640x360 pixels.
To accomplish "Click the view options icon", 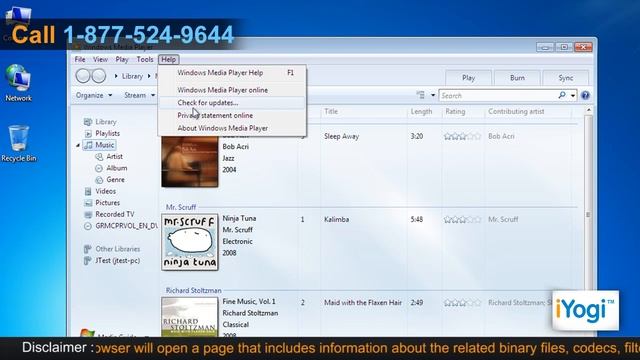I will point(420,95).
